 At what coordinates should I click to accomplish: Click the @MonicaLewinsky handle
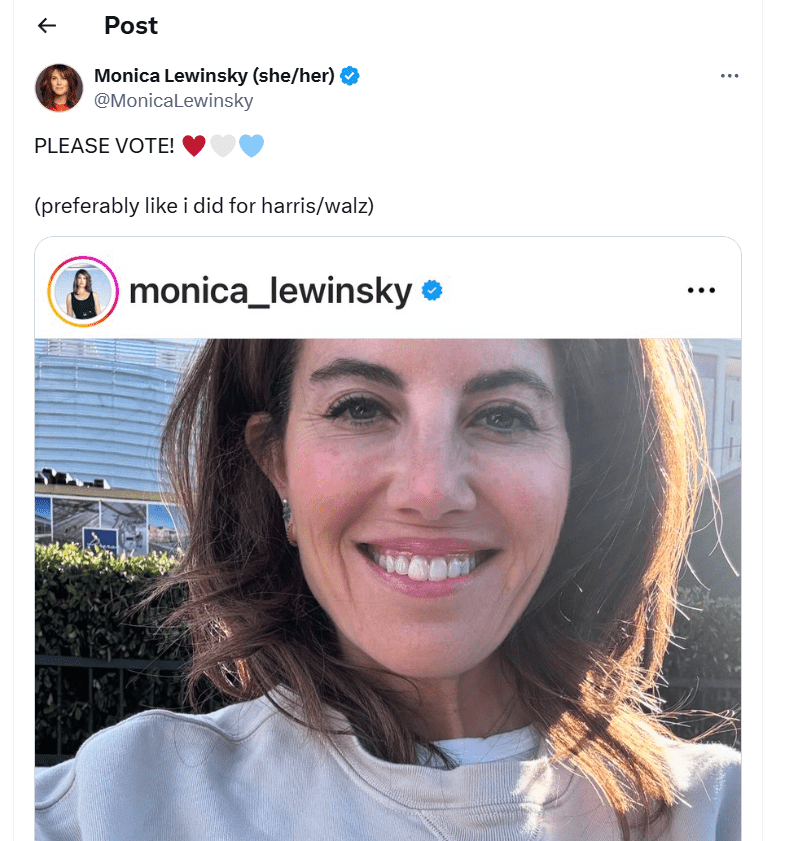tap(173, 101)
